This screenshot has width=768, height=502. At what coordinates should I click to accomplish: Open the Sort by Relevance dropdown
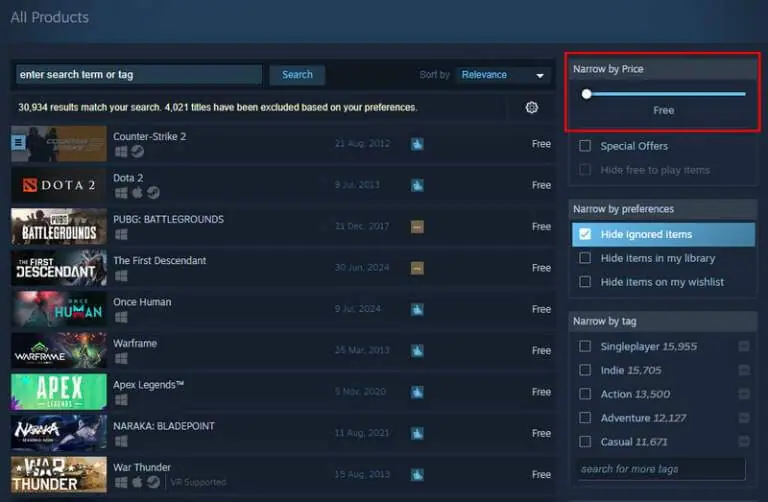502,75
